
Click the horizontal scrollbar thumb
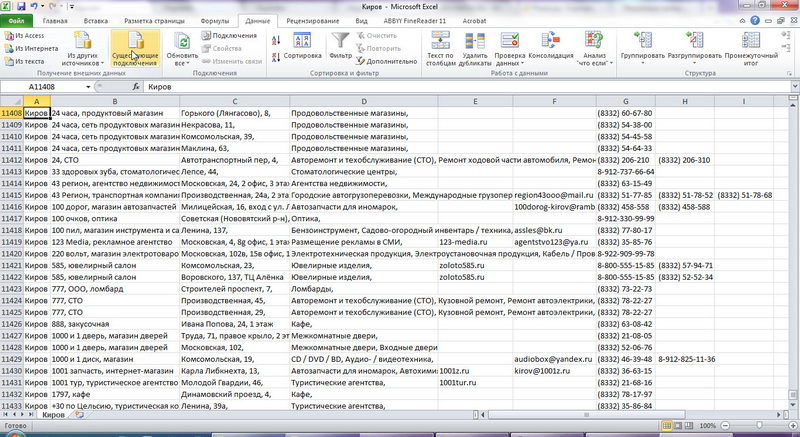coord(587,415)
